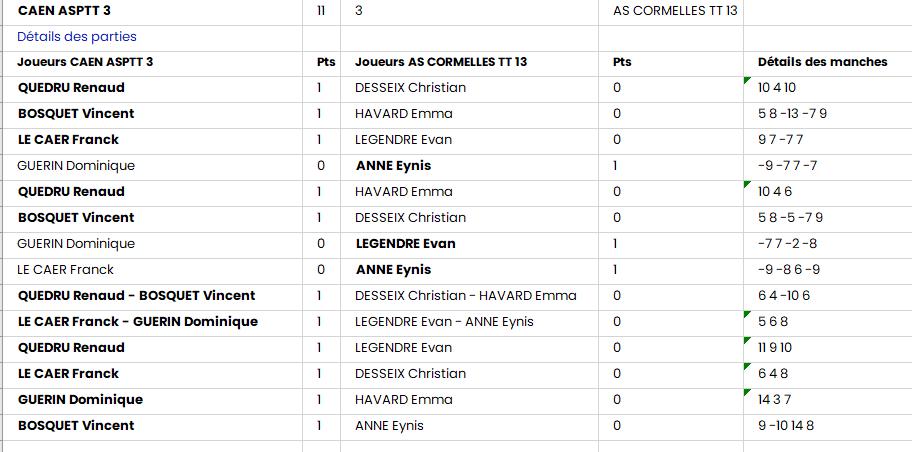Image resolution: width=912 pixels, height=452 pixels.
Task: Click the green triangle indicator on '14 3 7'
Action: pos(748,391)
